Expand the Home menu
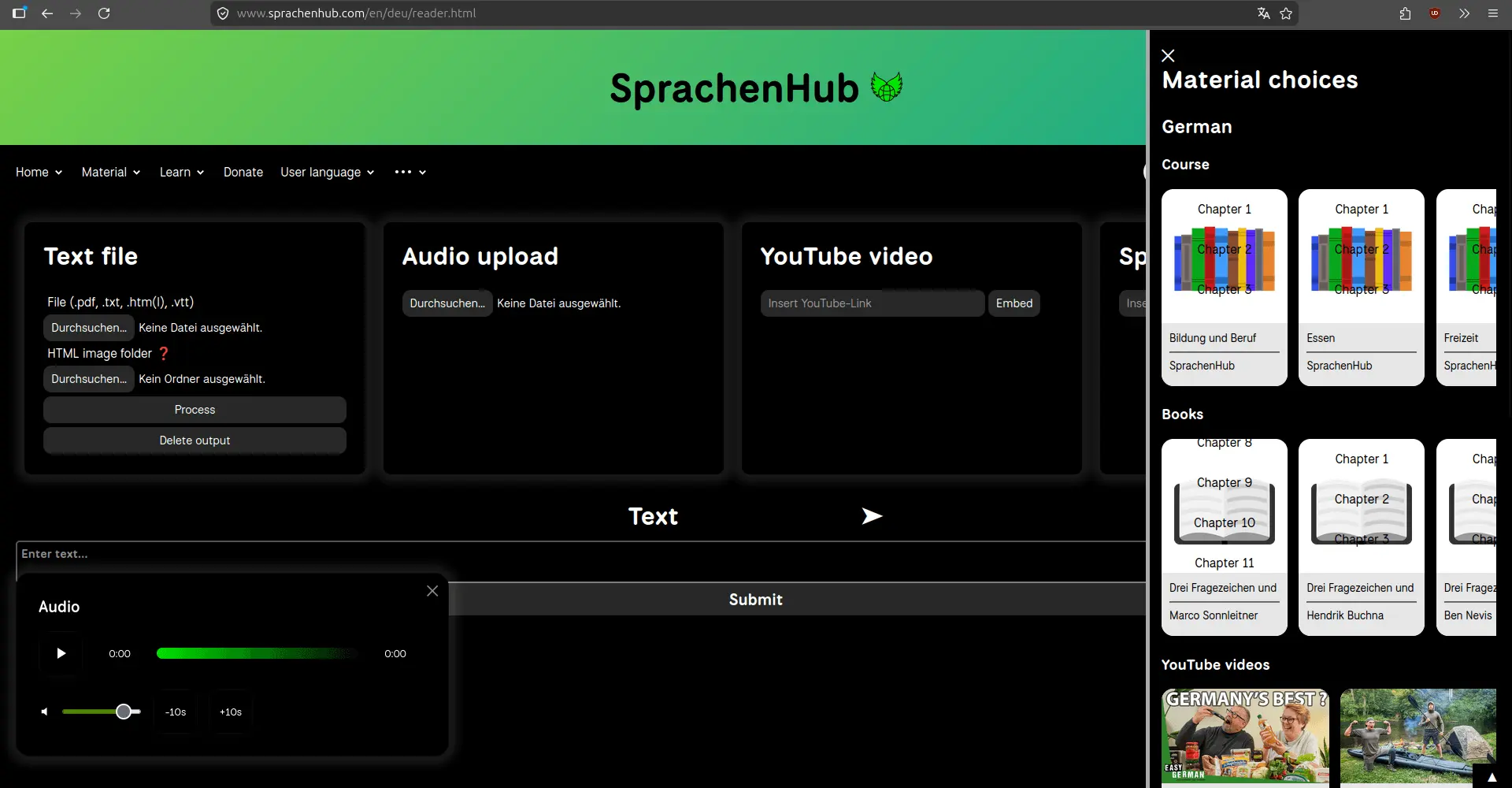Screen dimensions: 1512x788 pos(39,172)
